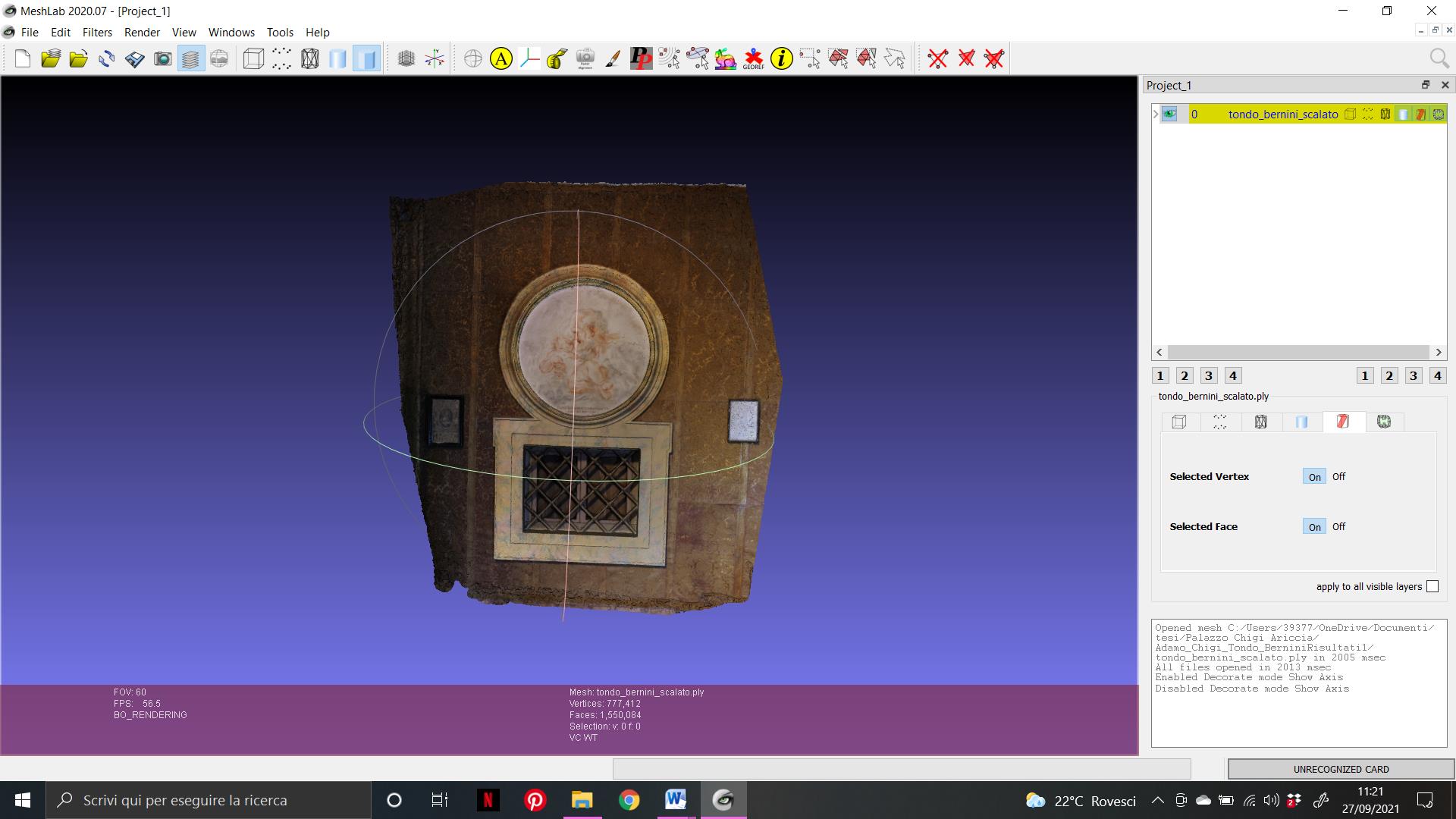Click left-group button 2 below layer list
Screen dimensions: 1456x819
[x=1185, y=375]
